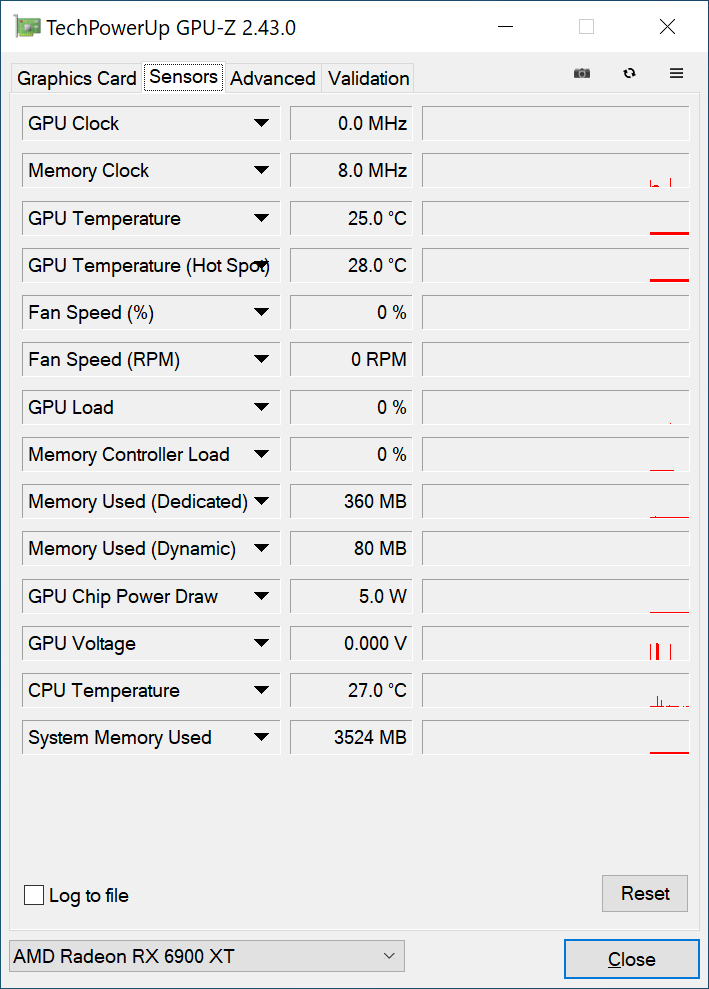The image size is (709, 989).
Task: Click the CPU Temperature value field
Action: point(351,691)
